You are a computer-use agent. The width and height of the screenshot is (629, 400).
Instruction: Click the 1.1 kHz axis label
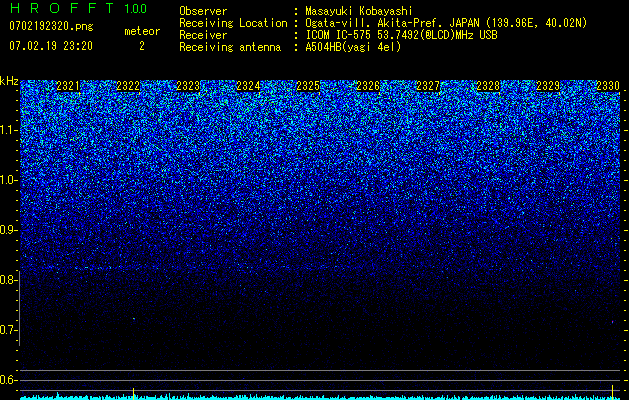(x=8, y=130)
